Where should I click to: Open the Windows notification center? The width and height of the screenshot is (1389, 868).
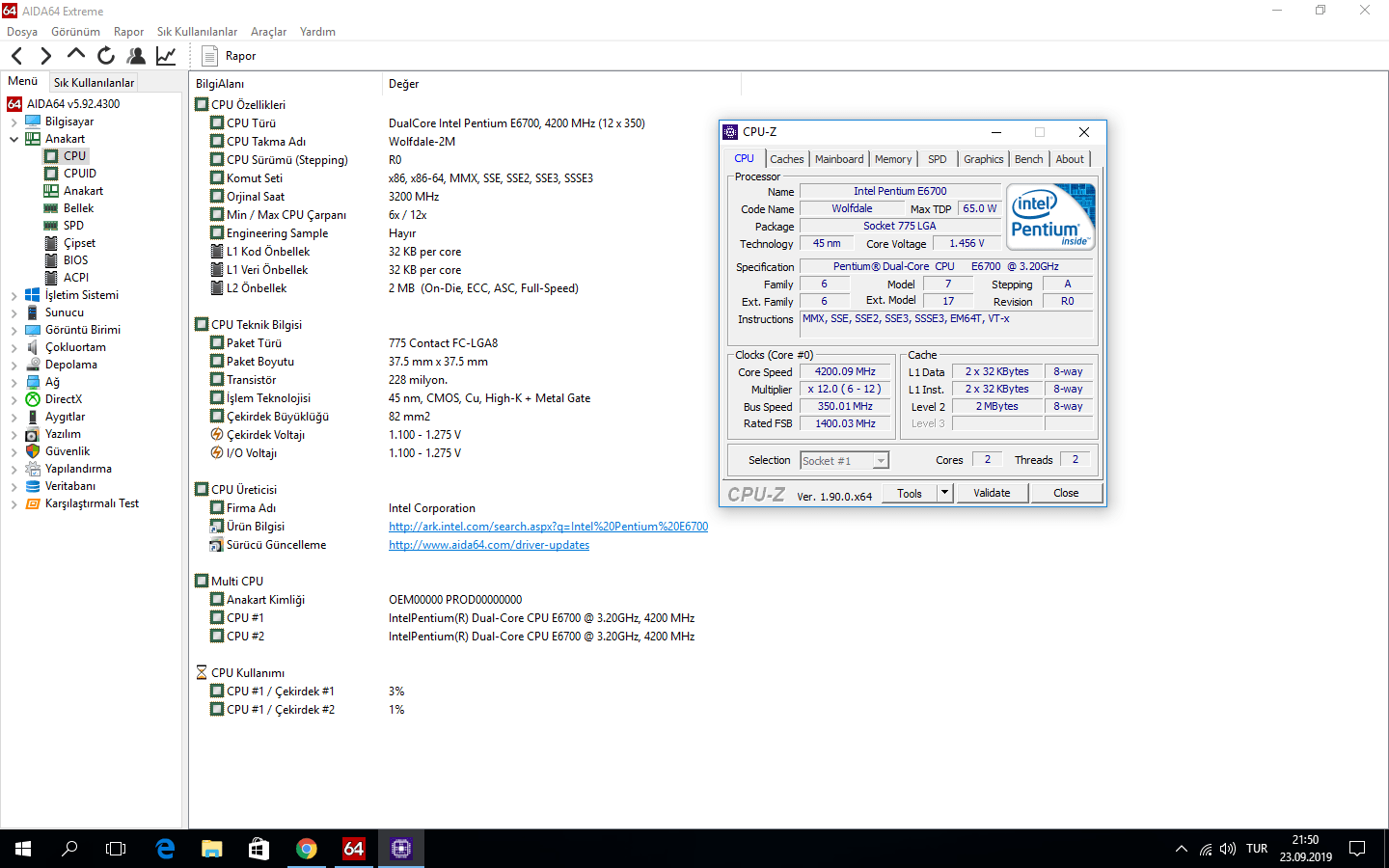(x=1357, y=849)
